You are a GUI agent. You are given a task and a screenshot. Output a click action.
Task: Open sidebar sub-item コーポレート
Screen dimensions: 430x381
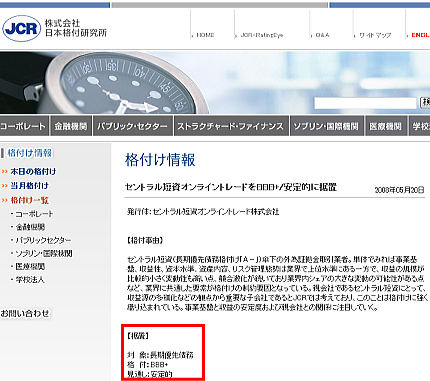point(34,214)
